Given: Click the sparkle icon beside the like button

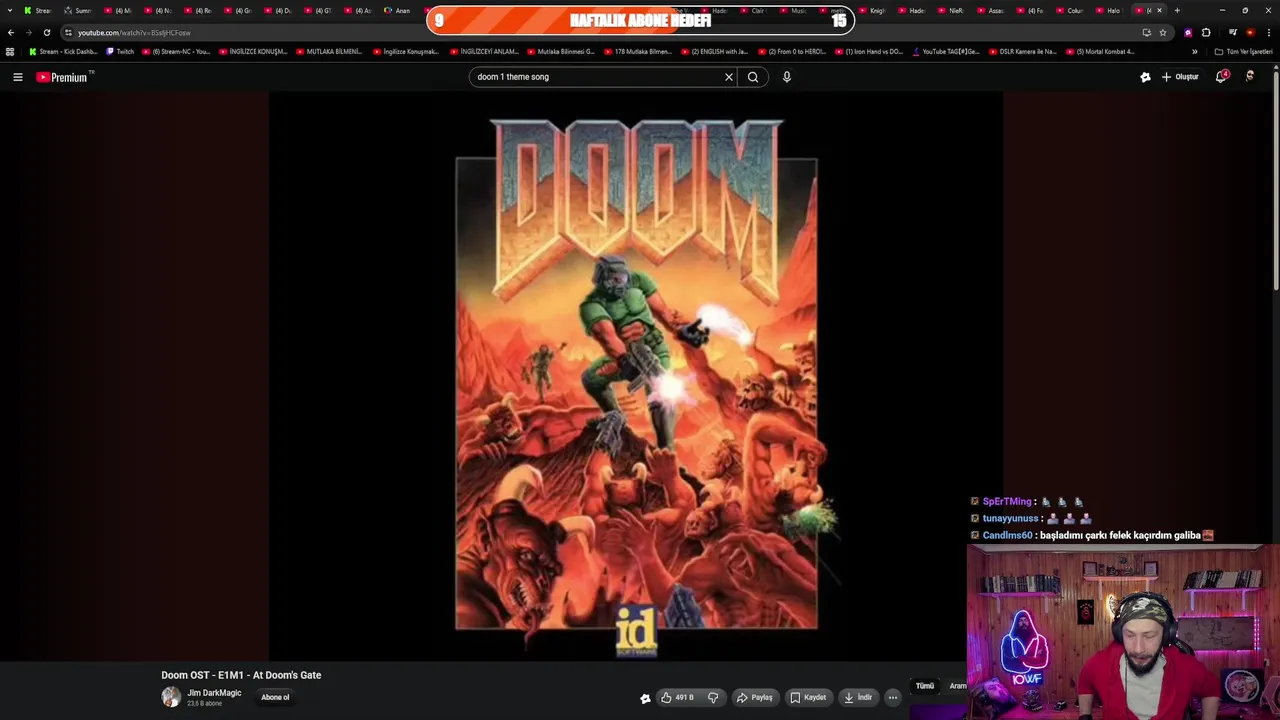Looking at the screenshot, I should [x=645, y=698].
